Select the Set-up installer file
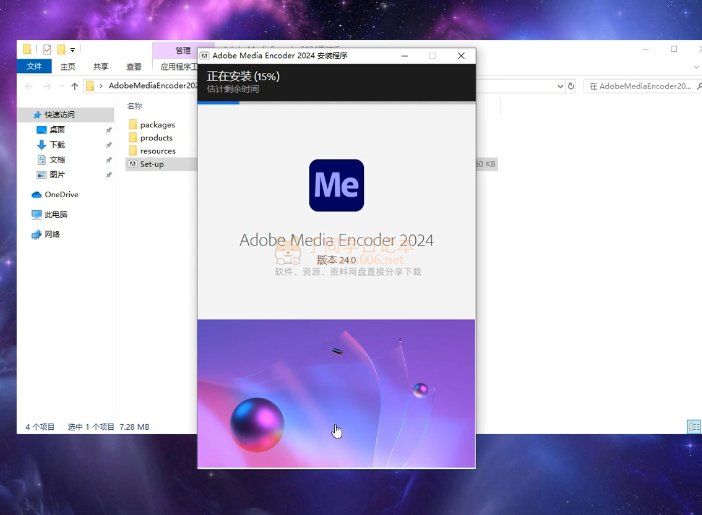Image resolution: width=702 pixels, height=515 pixels. tap(151, 164)
